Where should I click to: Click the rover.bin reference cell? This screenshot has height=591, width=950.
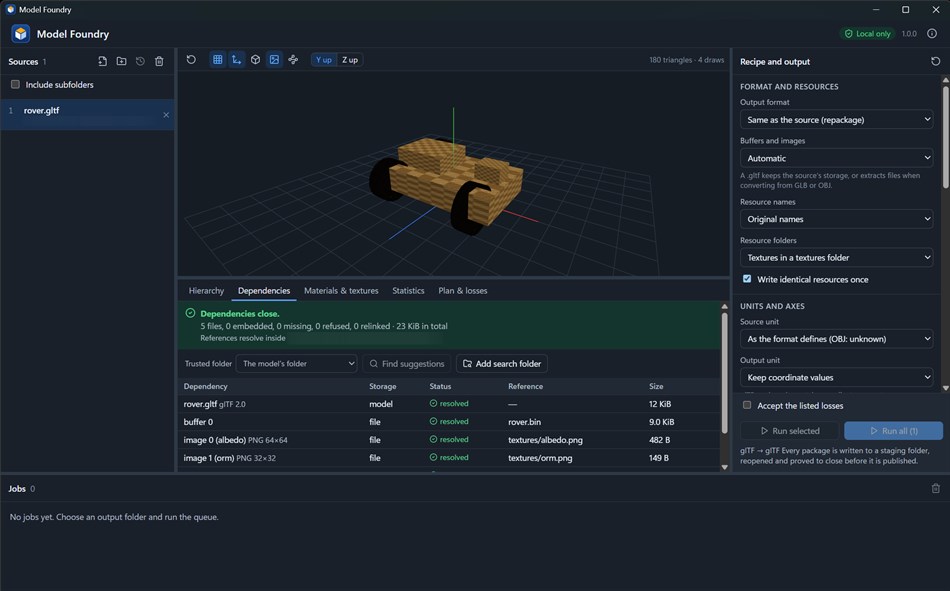tap(525, 421)
